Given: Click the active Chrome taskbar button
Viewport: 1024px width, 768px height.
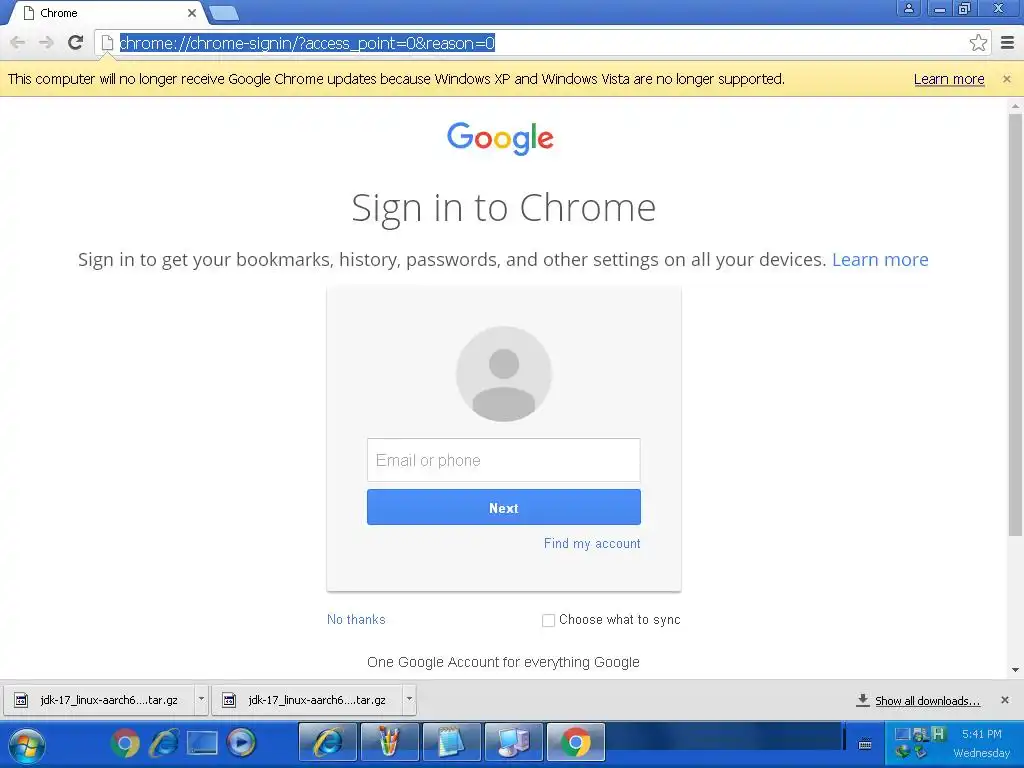Looking at the screenshot, I should tap(575, 742).
